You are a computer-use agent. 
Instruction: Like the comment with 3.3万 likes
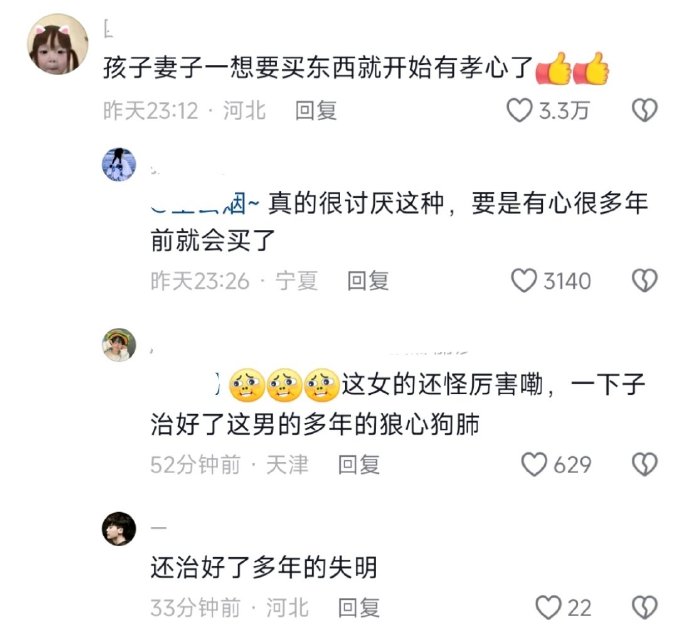[519, 110]
